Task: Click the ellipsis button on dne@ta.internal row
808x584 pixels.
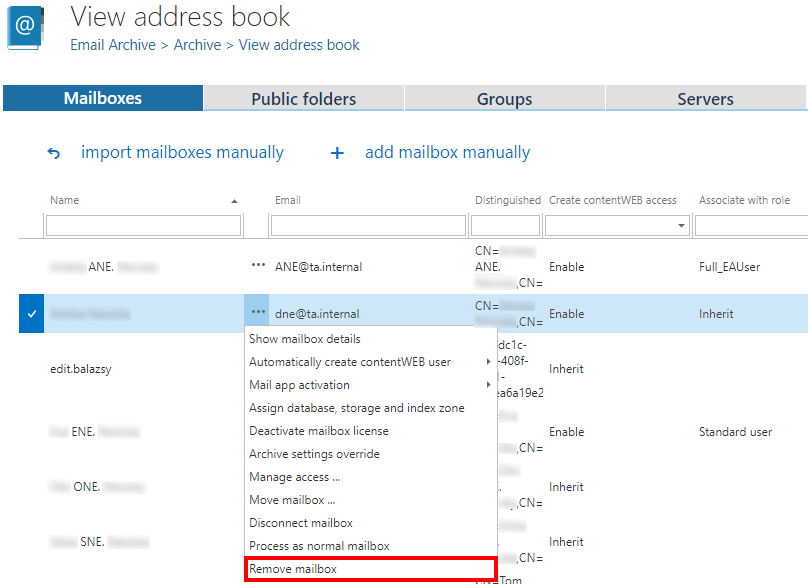Action: [x=259, y=313]
